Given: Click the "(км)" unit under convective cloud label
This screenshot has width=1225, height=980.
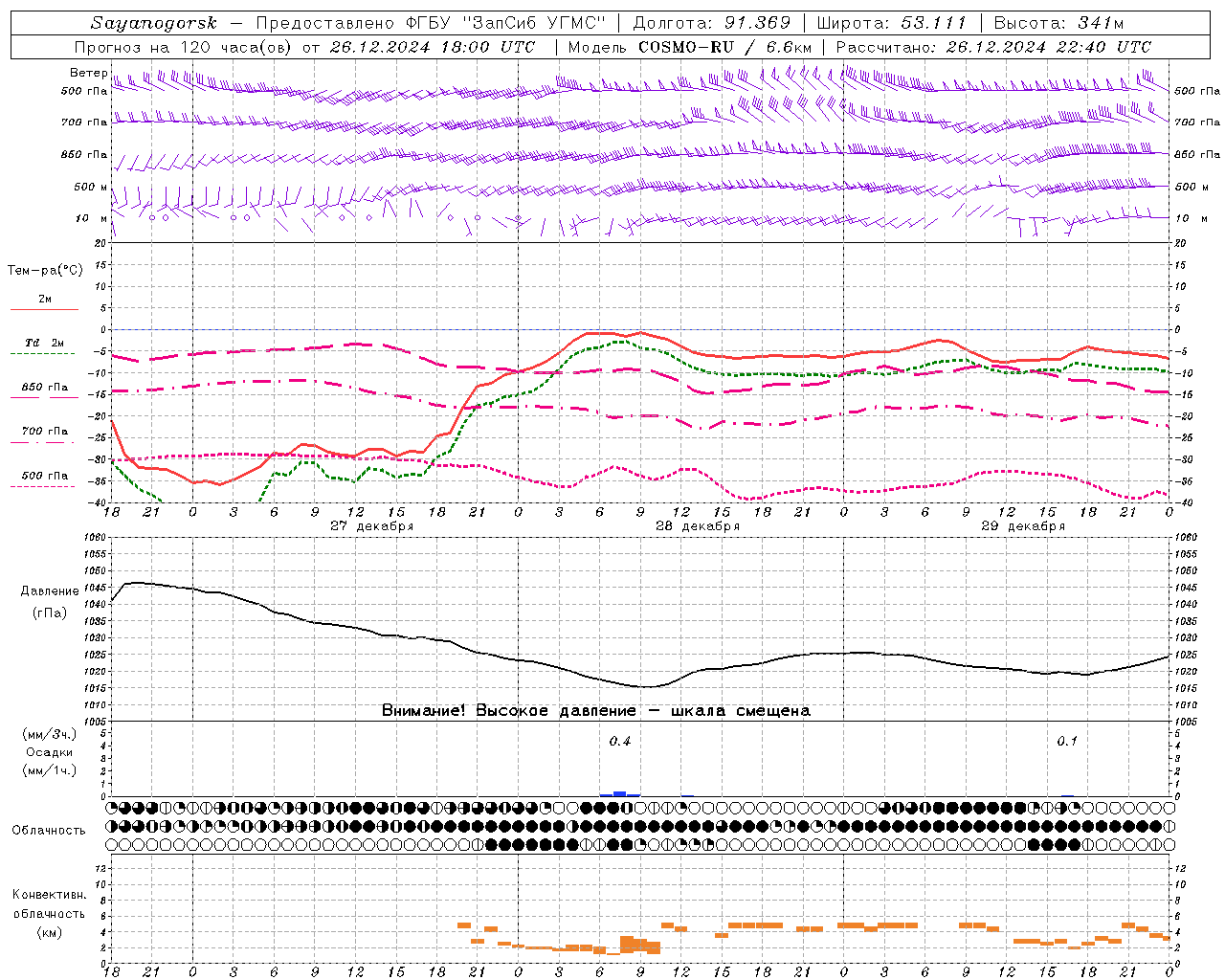Looking at the screenshot, I should 50,932.
